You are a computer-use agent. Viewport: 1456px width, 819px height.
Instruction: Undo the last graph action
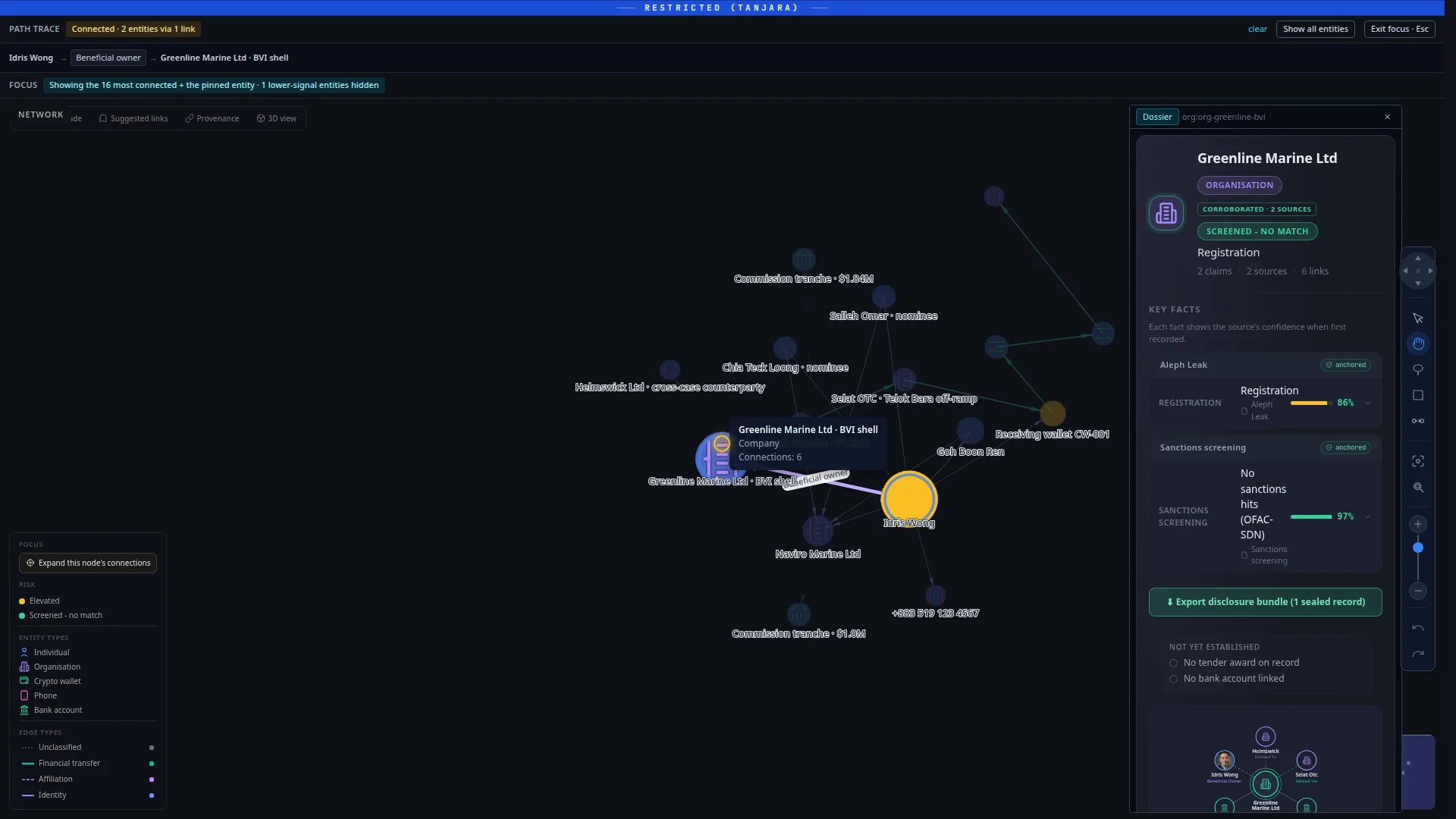click(x=1417, y=628)
